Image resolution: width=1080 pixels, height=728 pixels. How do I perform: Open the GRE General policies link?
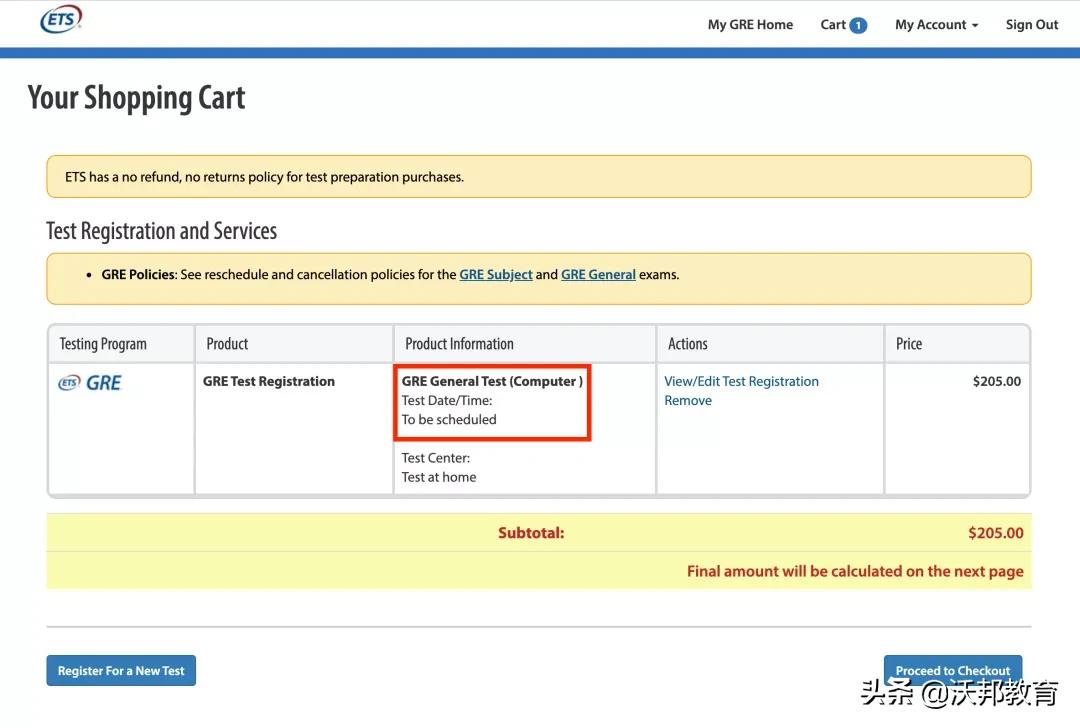click(x=598, y=274)
